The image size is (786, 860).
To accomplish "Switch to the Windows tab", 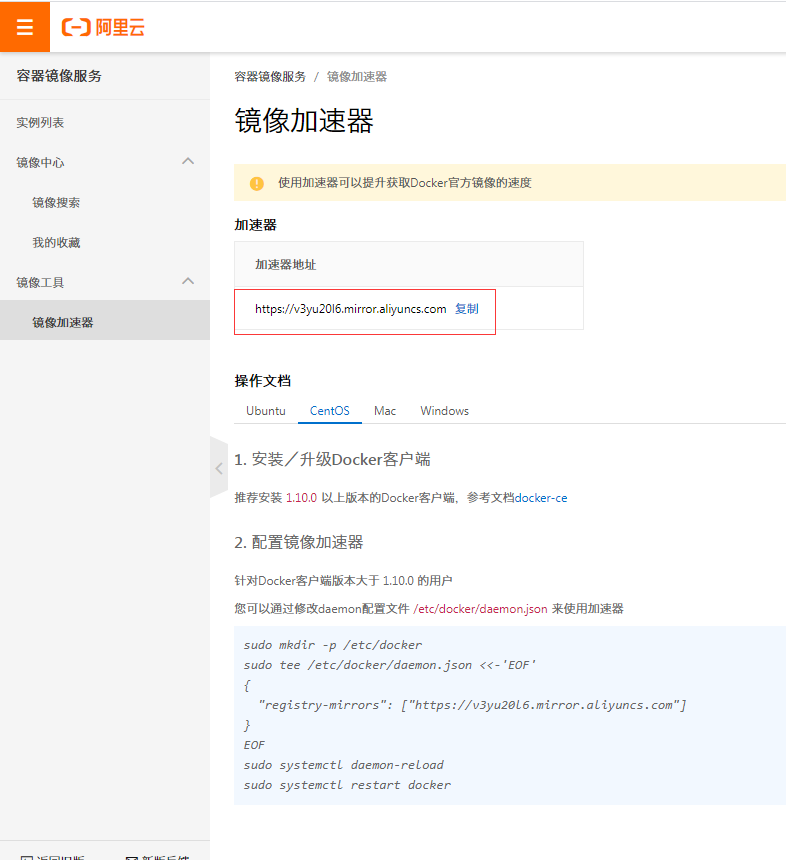I will pyautogui.click(x=444, y=411).
